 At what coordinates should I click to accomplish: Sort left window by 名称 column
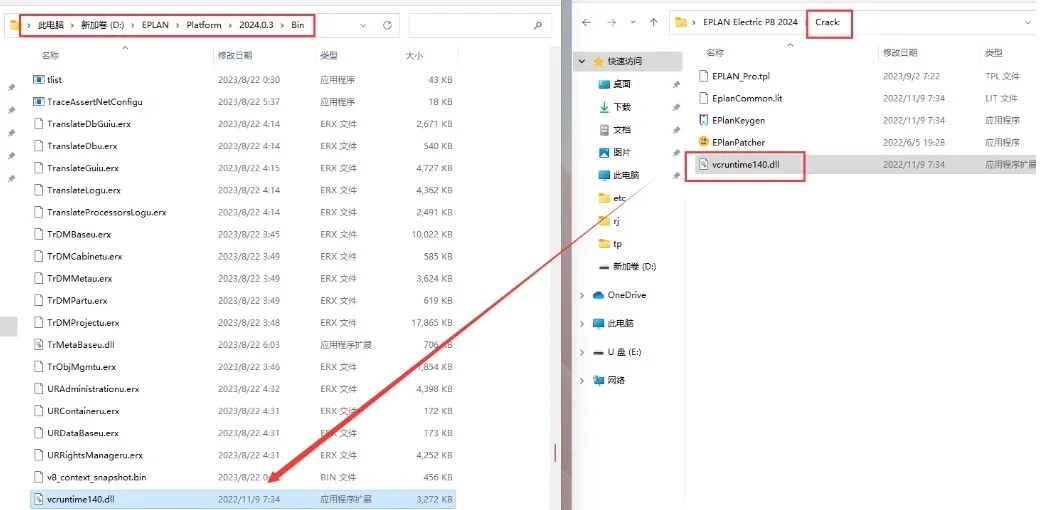click(51, 56)
